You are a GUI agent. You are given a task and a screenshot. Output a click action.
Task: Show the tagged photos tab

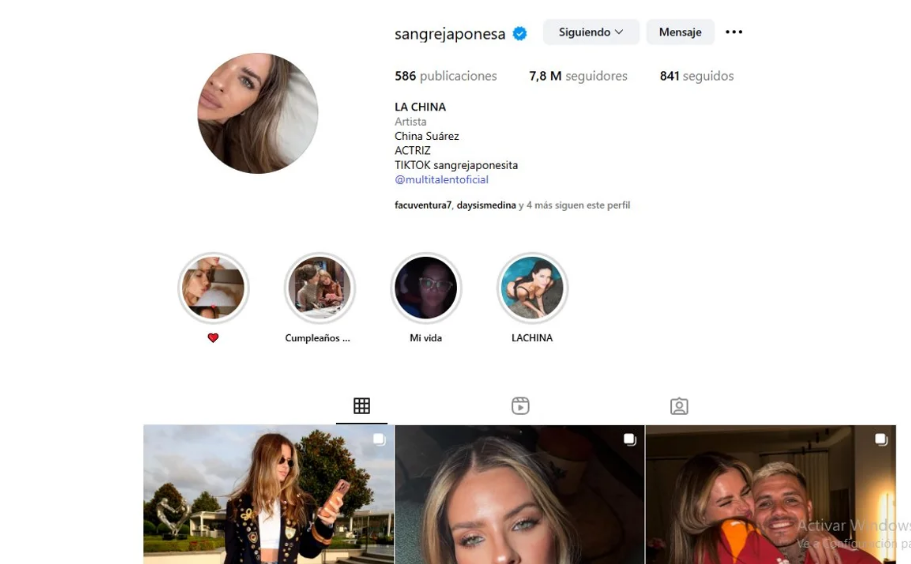tap(679, 405)
